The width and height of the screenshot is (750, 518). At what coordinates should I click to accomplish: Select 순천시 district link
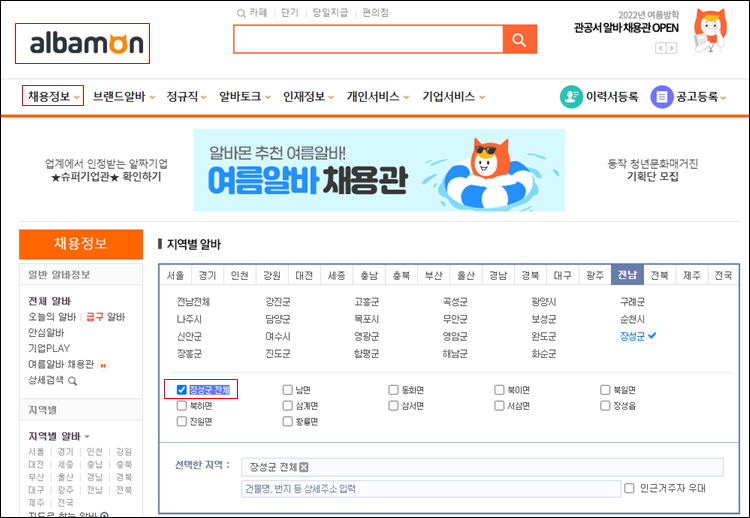click(632, 319)
